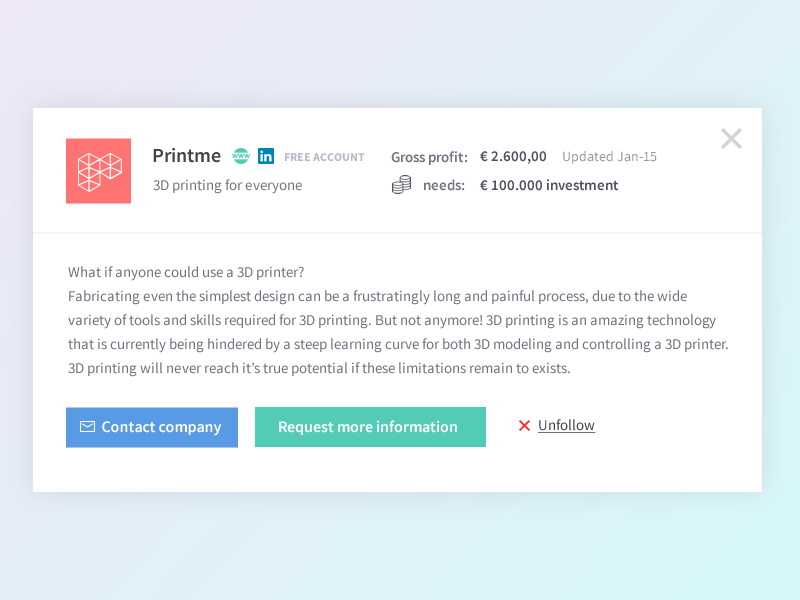This screenshot has width=800, height=600.
Task: Click the FREE ACCOUNT status label
Action: [324, 157]
